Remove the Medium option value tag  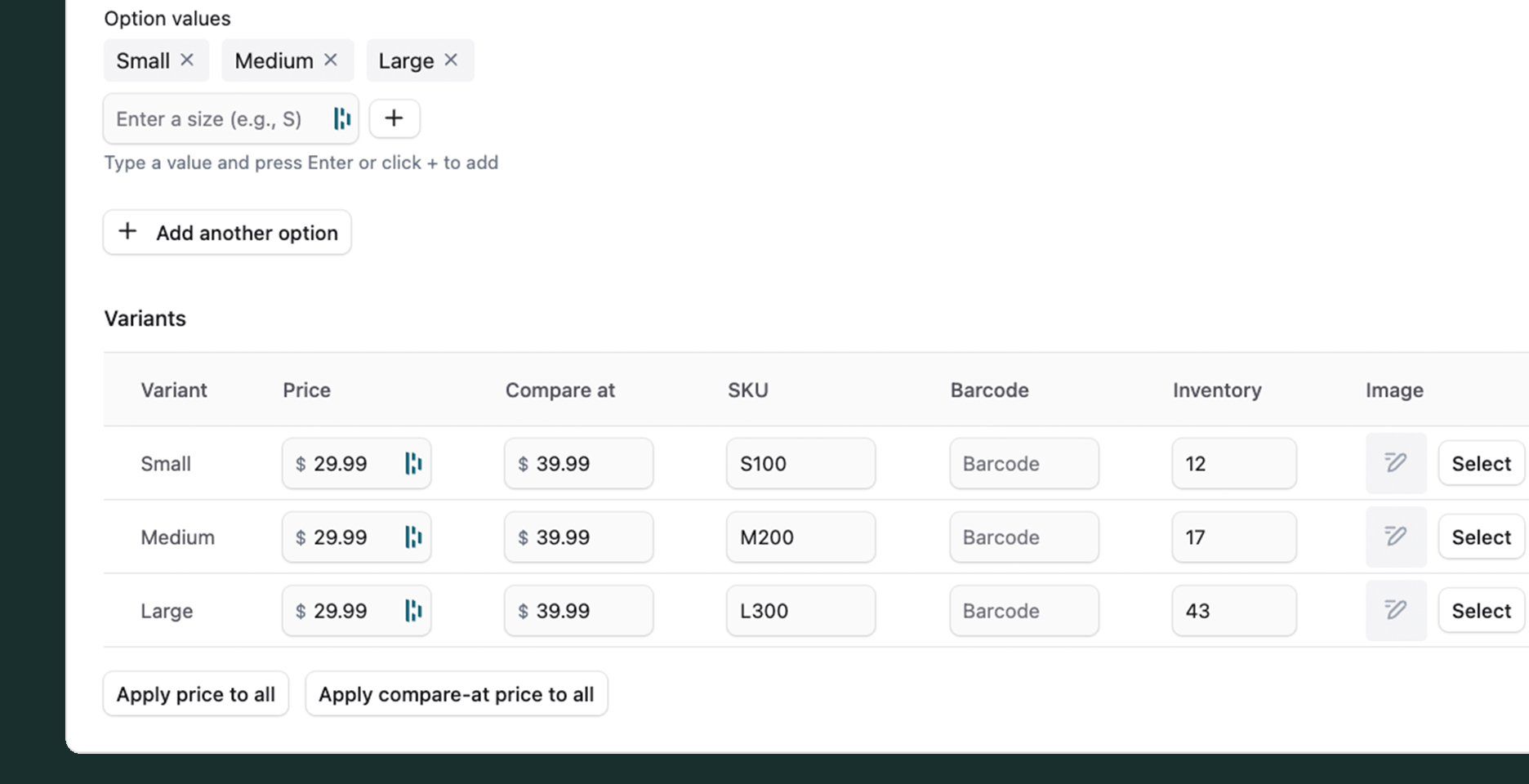[x=331, y=60]
